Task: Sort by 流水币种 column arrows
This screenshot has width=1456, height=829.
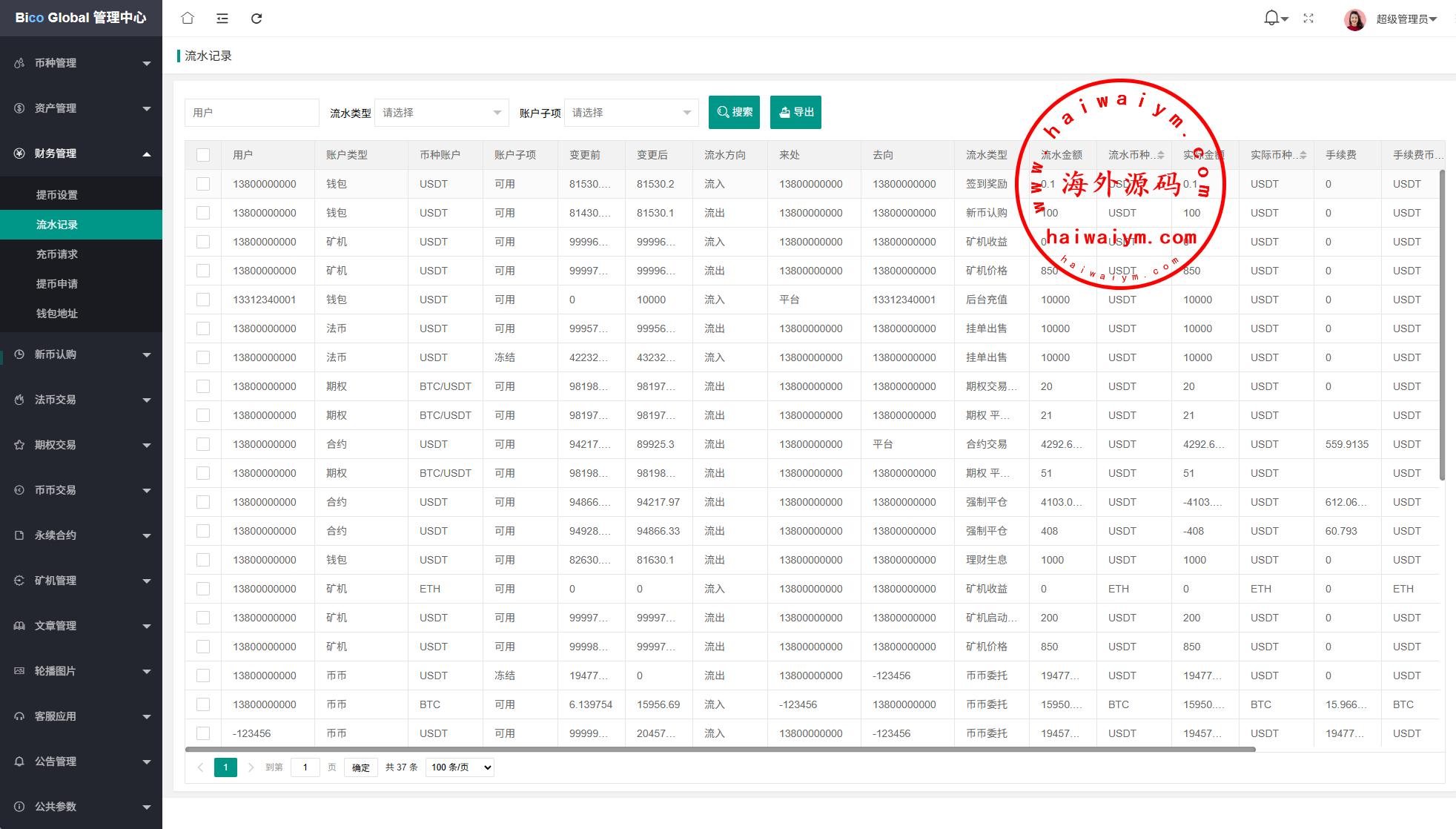Action: coord(1161,155)
